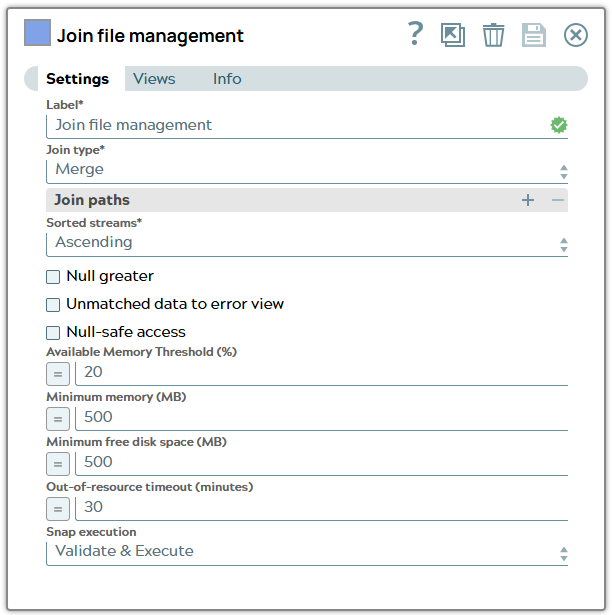Switch to the Views tab
612x615 pixels.
[x=154, y=79]
